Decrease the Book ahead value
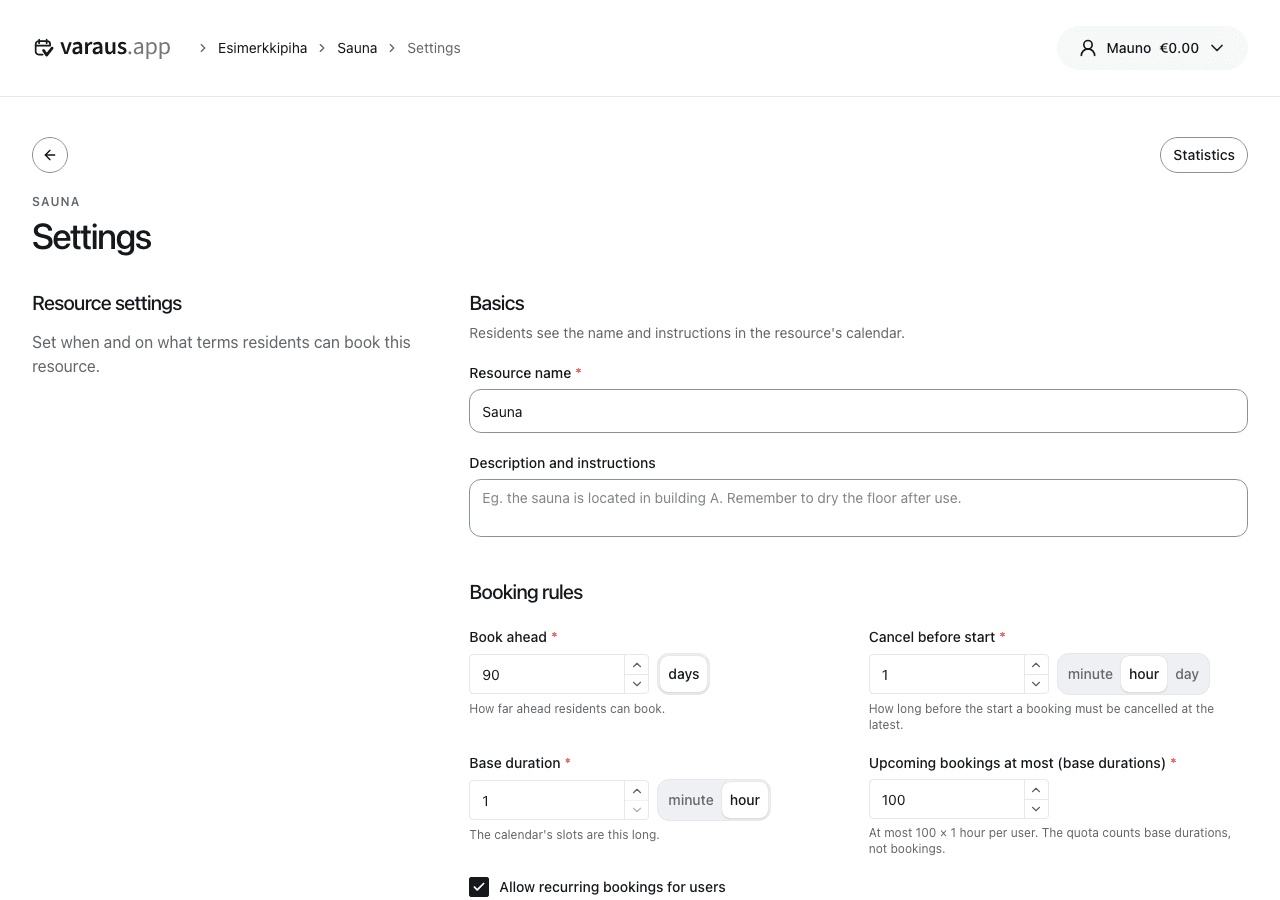The width and height of the screenshot is (1280, 900). [x=637, y=684]
